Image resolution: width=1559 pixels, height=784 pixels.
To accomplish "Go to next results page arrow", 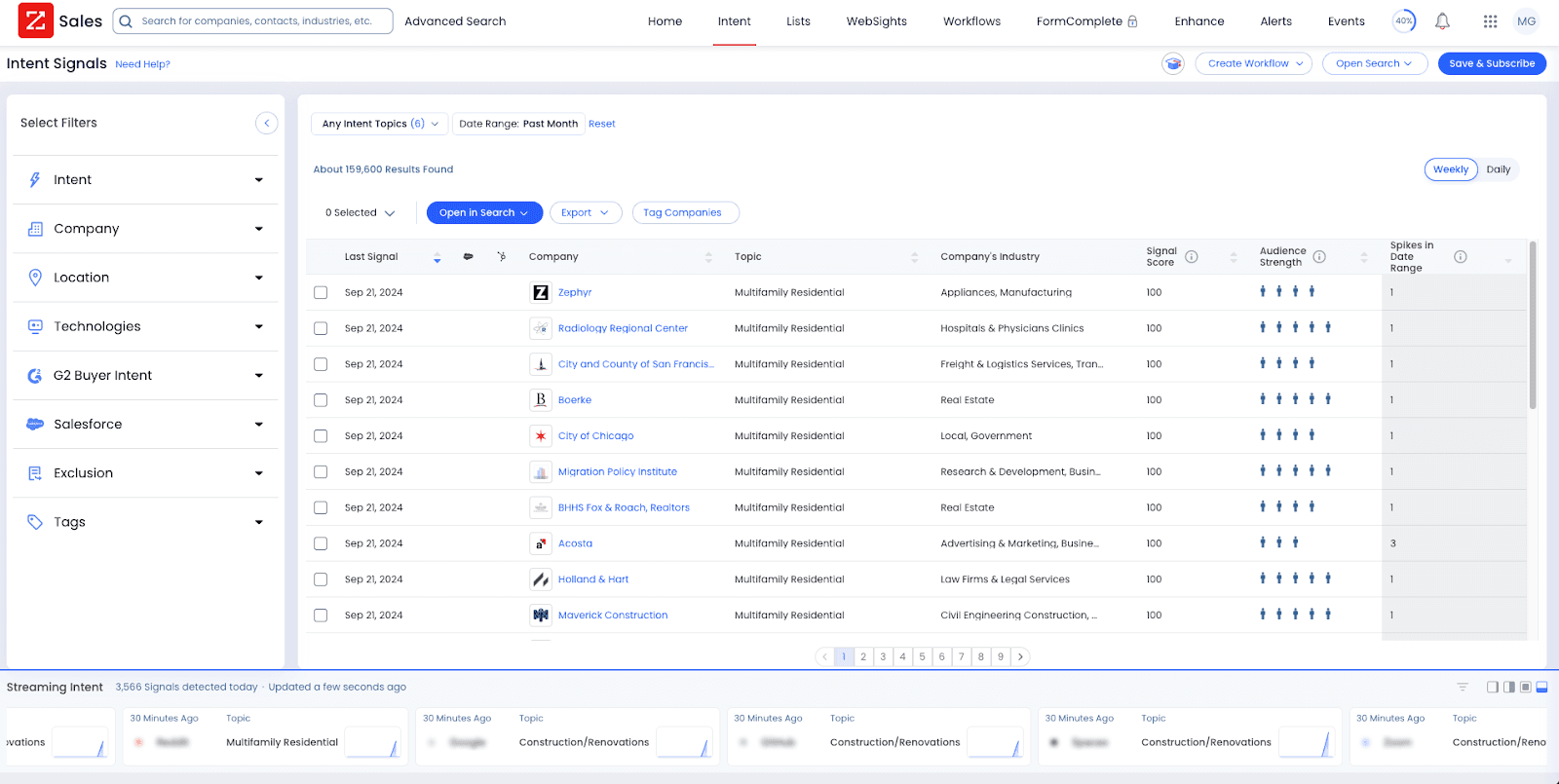I will tap(1020, 656).
